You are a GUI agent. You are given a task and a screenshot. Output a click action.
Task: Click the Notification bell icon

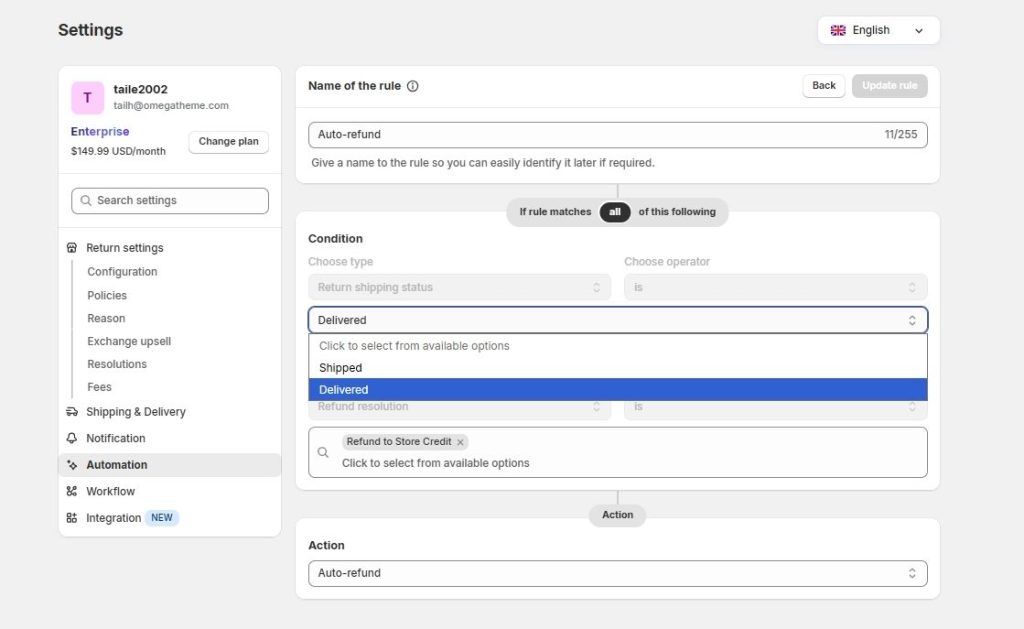tap(71, 438)
